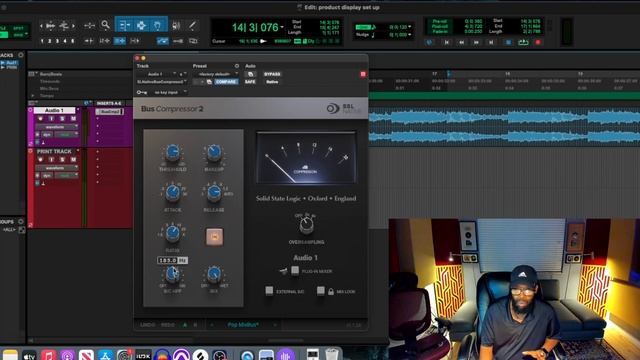Click horizontal zoom in arrow

[x=73, y=26]
